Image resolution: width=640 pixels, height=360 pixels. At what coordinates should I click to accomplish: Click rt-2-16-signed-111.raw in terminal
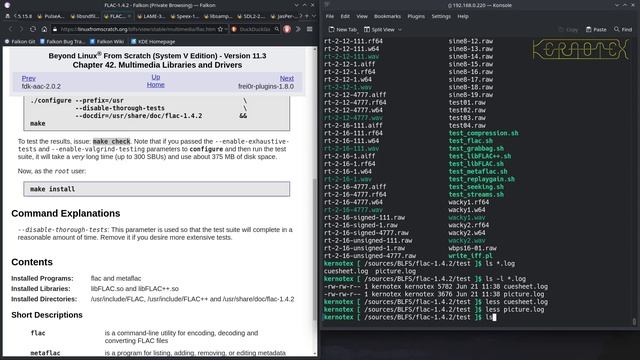(364, 218)
